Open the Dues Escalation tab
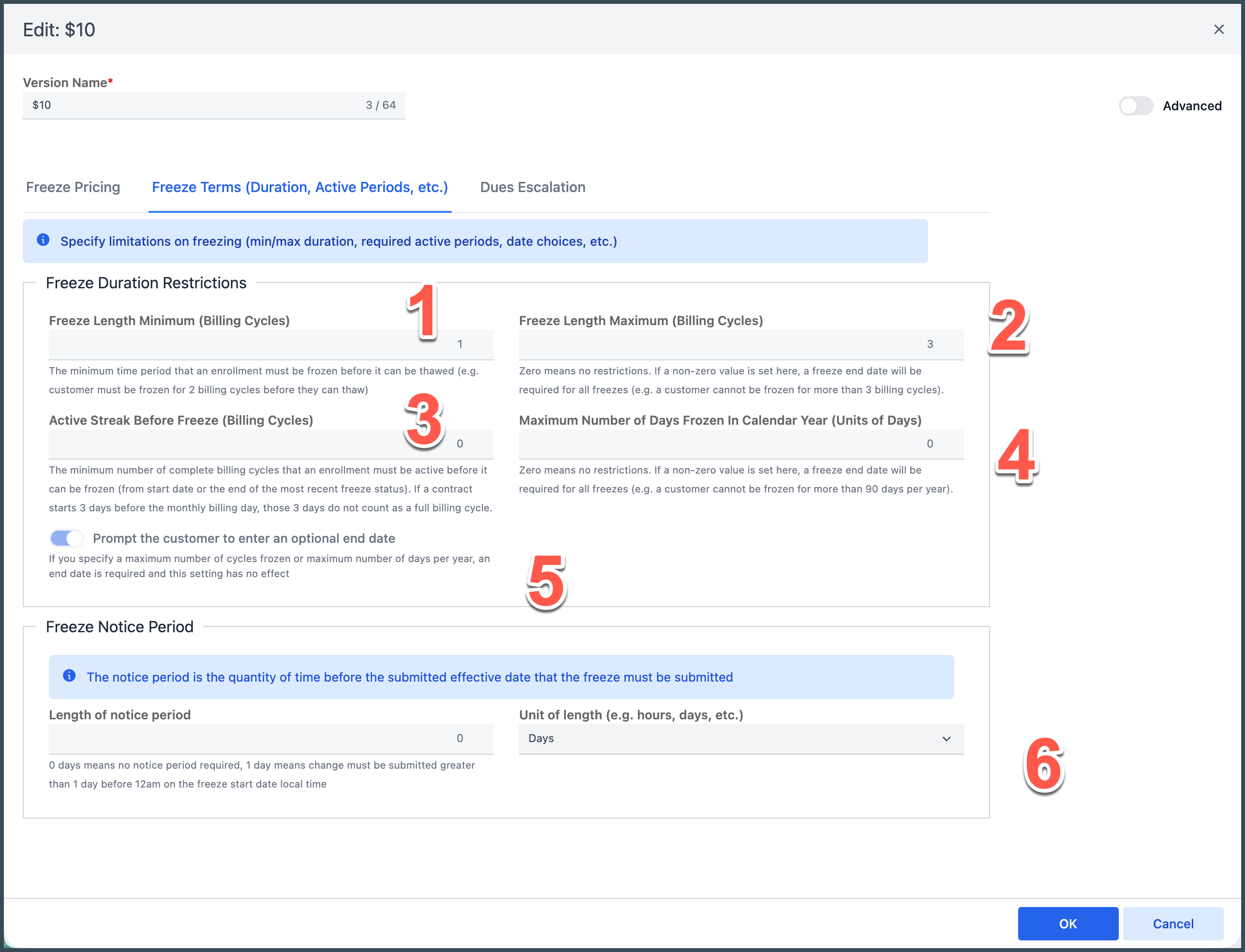Image resolution: width=1245 pixels, height=952 pixels. 532,187
